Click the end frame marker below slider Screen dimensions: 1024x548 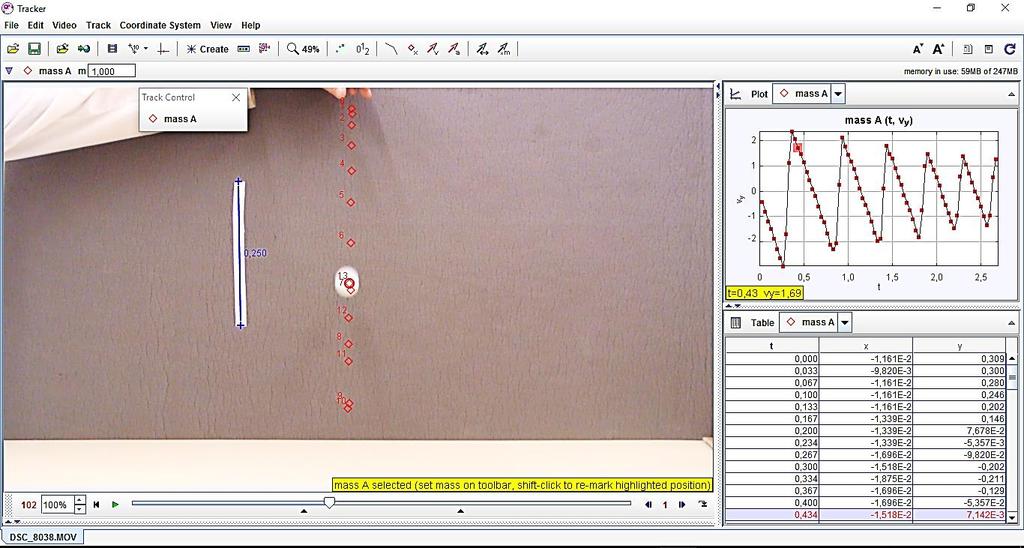pos(460,511)
